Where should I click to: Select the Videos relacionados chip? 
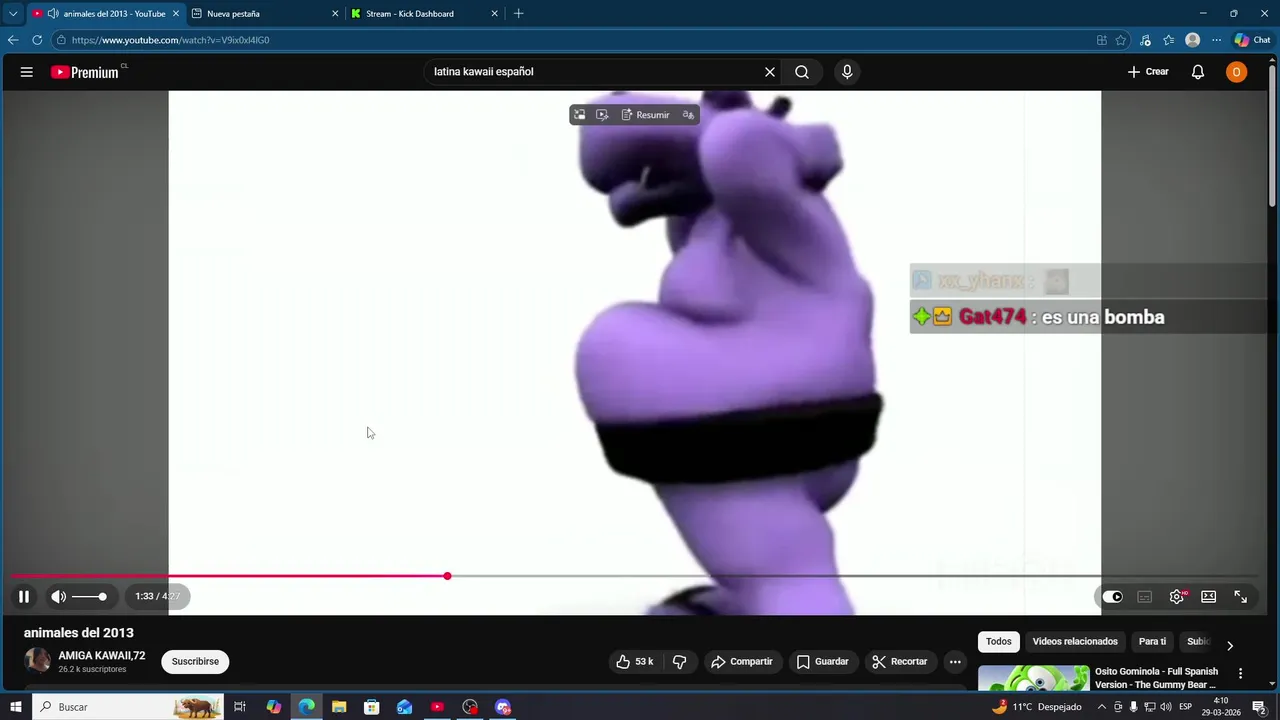pos(1075,642)
